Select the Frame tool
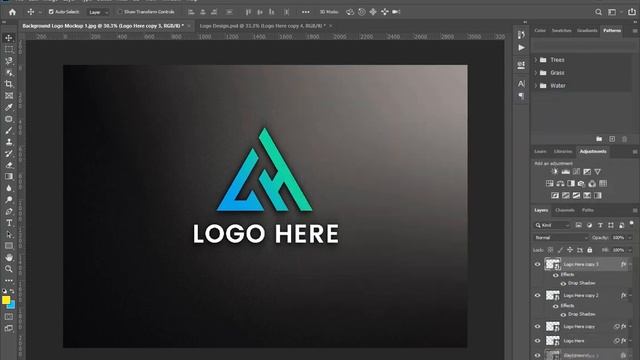Screen dimensions: 640x360 [9, 96]
